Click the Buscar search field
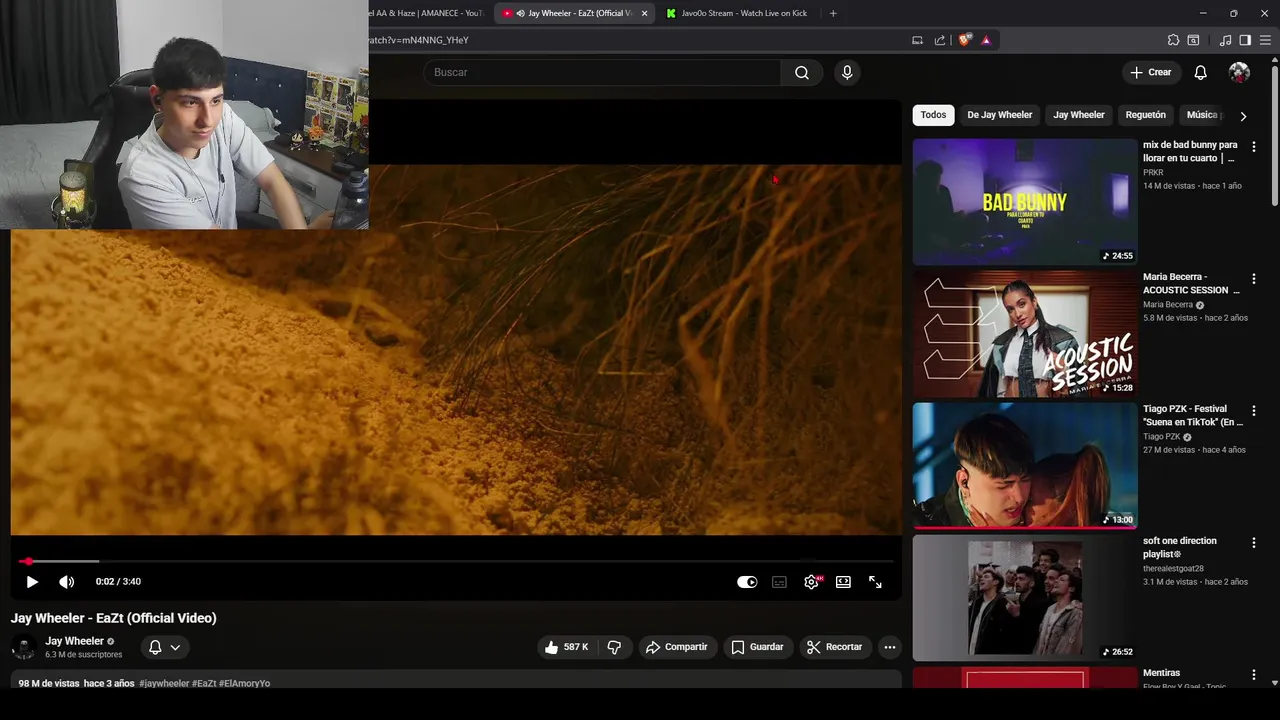The image size is (1280, 720). coord(601,72)
